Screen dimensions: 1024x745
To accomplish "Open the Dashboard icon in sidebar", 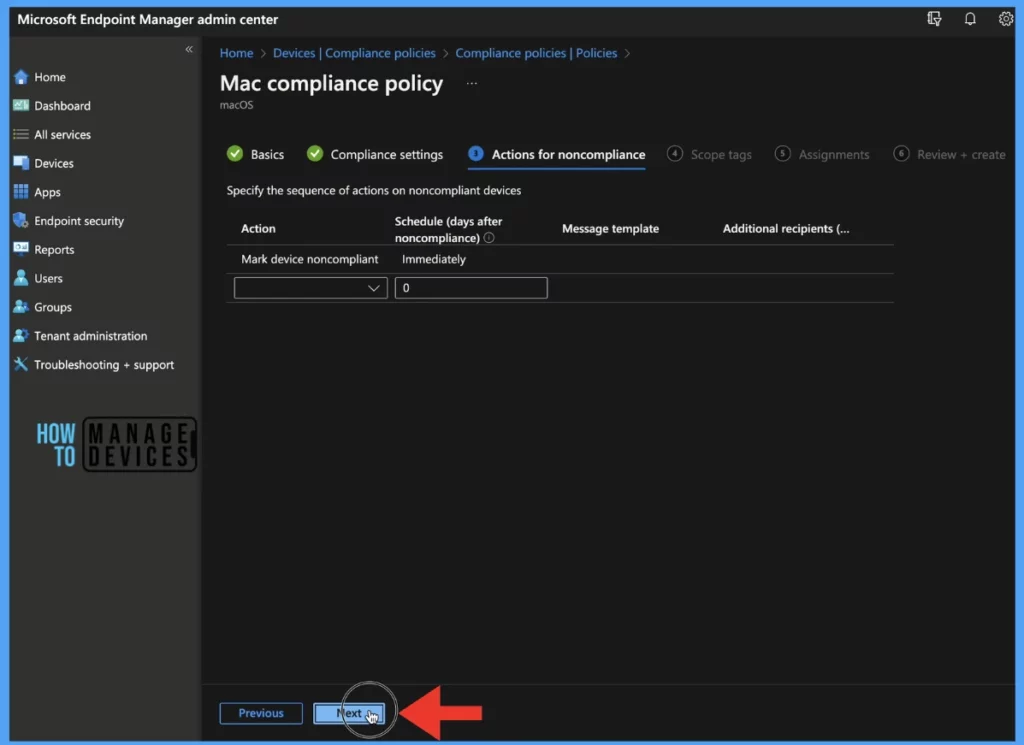I will pos(21,105).
